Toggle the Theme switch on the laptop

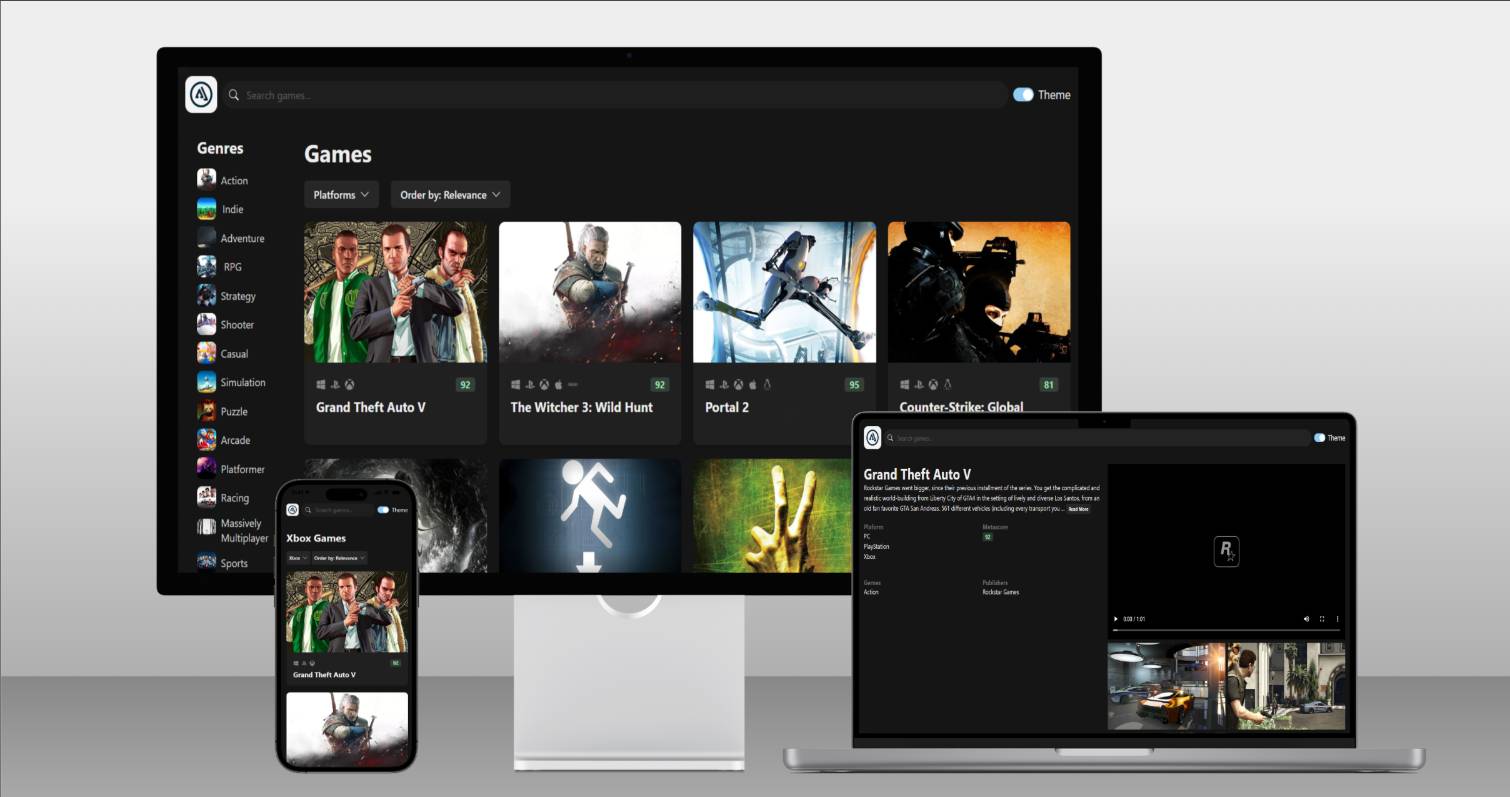coord(1319,438)
